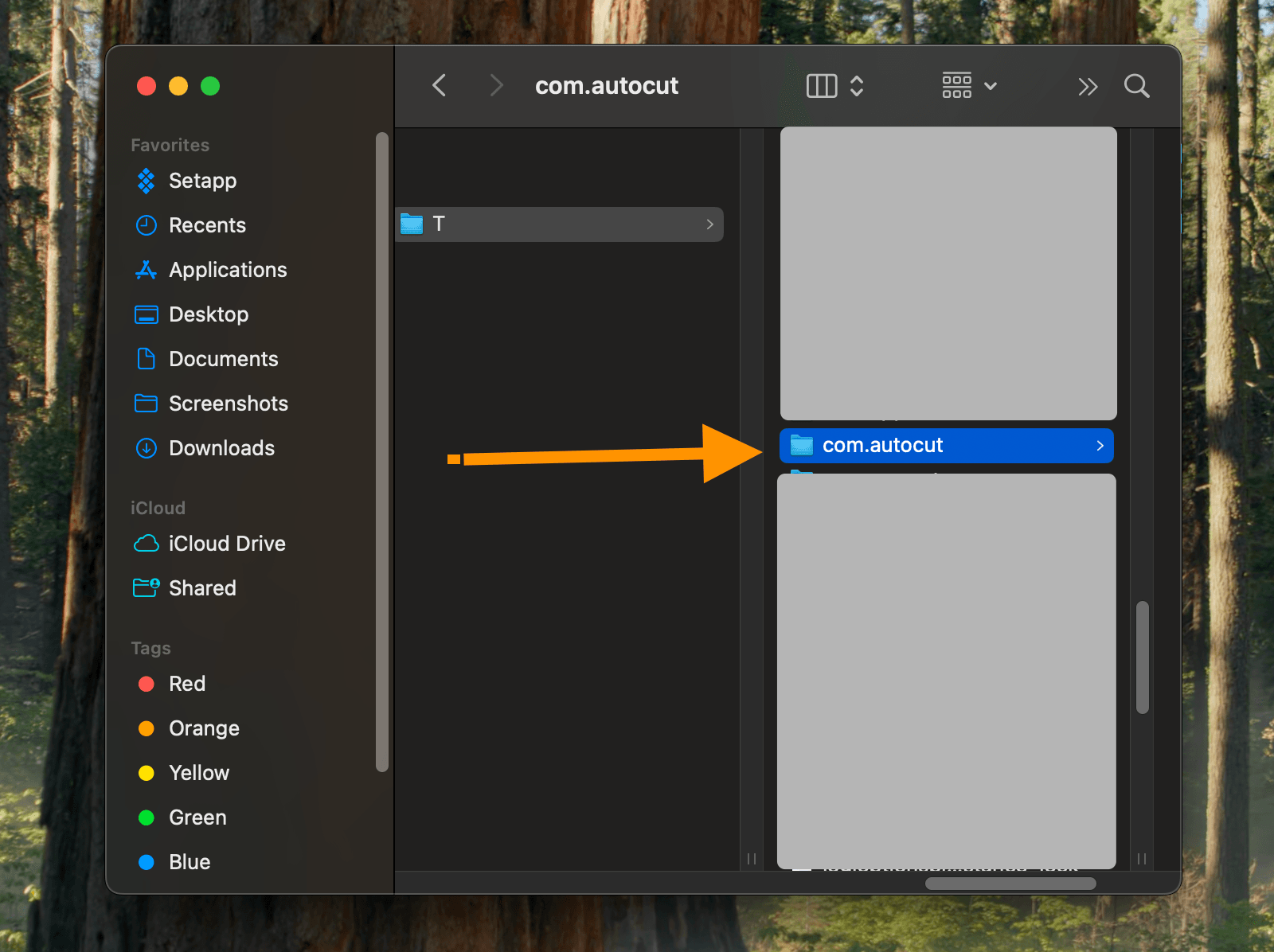
Task: Click the iCloud section header
Action: (158, 508)
